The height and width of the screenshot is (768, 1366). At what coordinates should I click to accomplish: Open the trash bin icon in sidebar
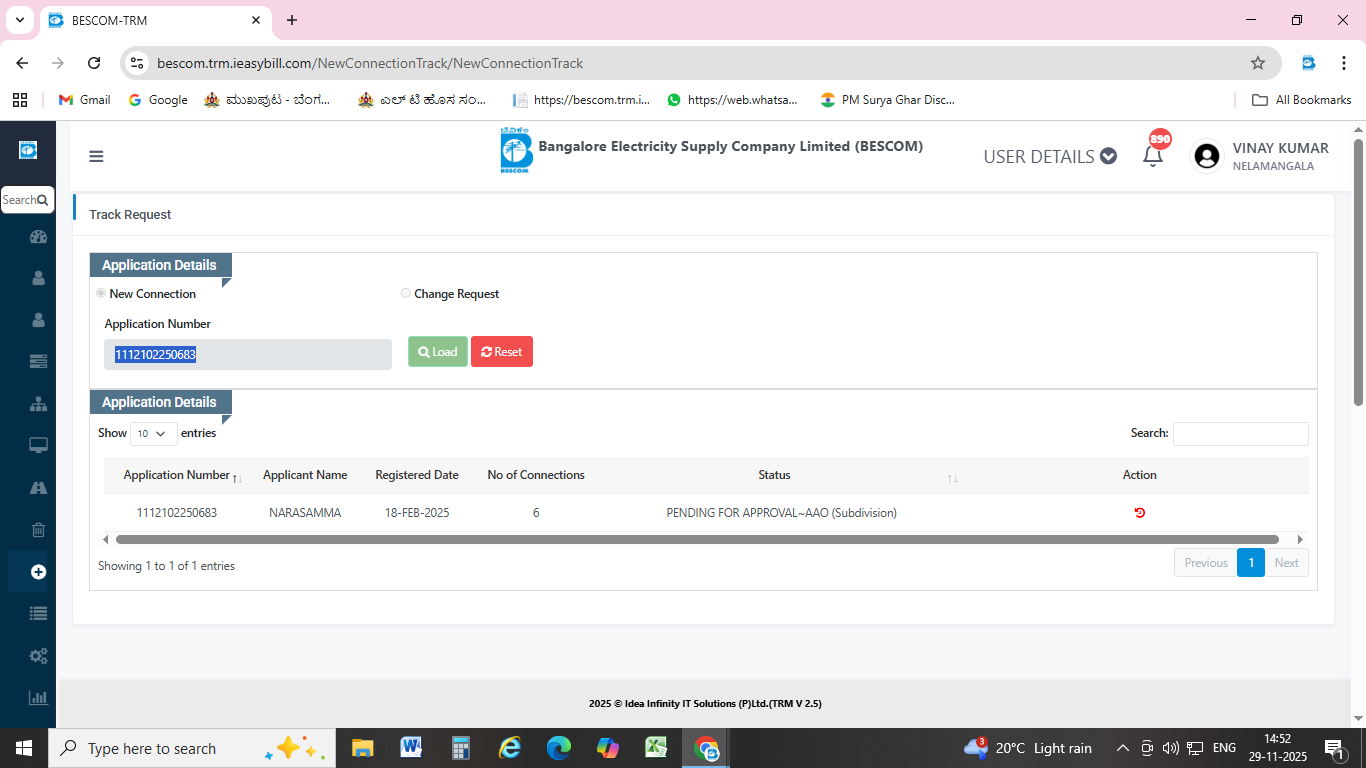coord(38,530)
